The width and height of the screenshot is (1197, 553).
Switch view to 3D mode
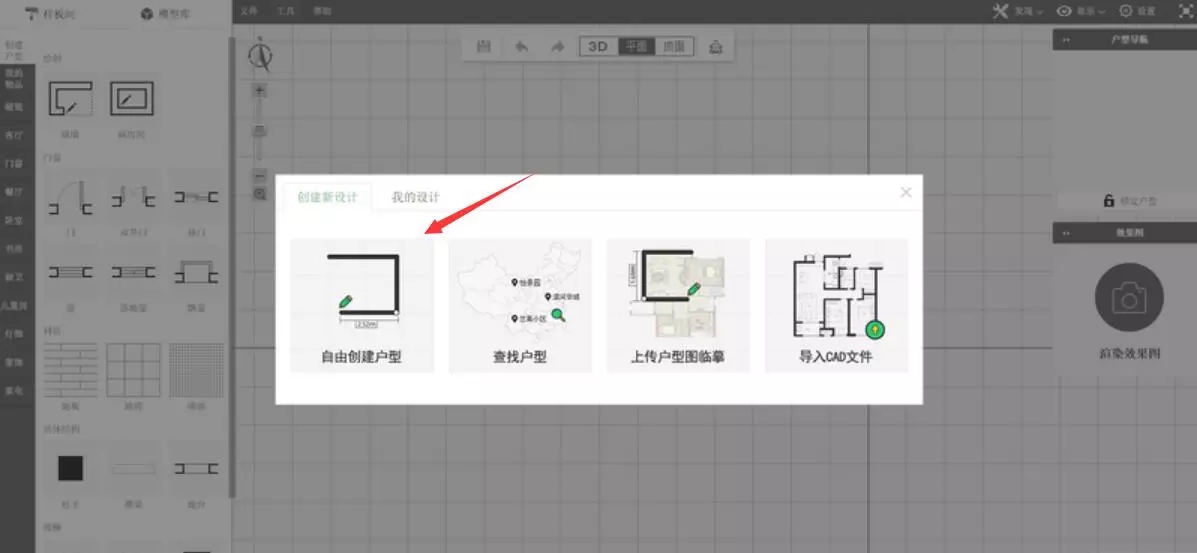click(x=598, y=47)
